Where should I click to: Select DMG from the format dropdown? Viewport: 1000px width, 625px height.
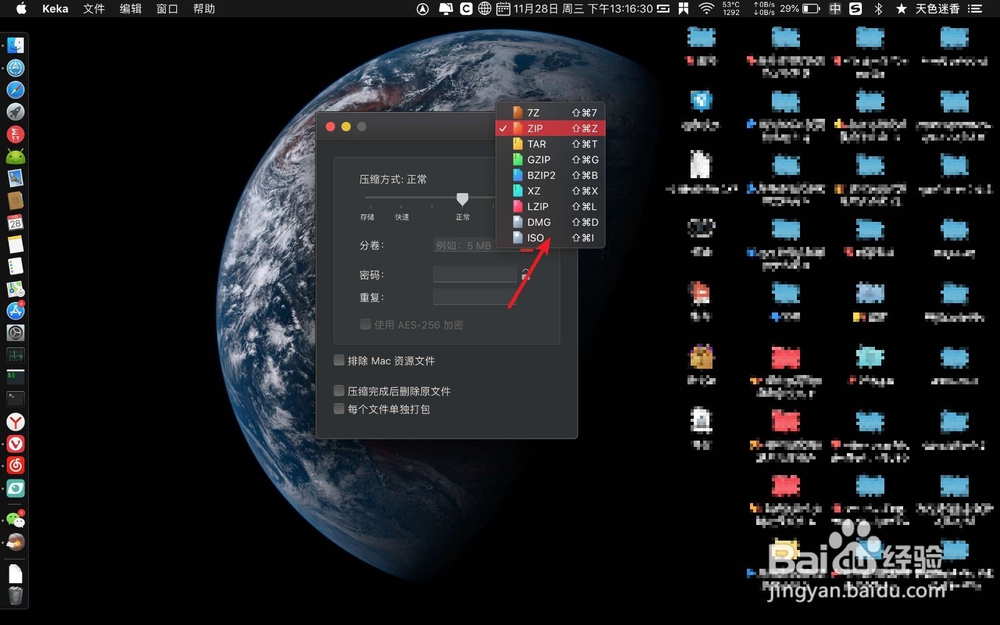coord(540,222)
